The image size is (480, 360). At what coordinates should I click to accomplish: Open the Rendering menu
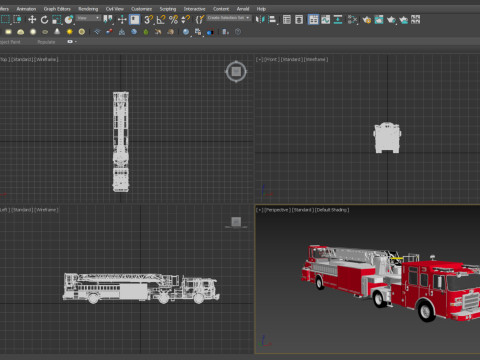88,9
